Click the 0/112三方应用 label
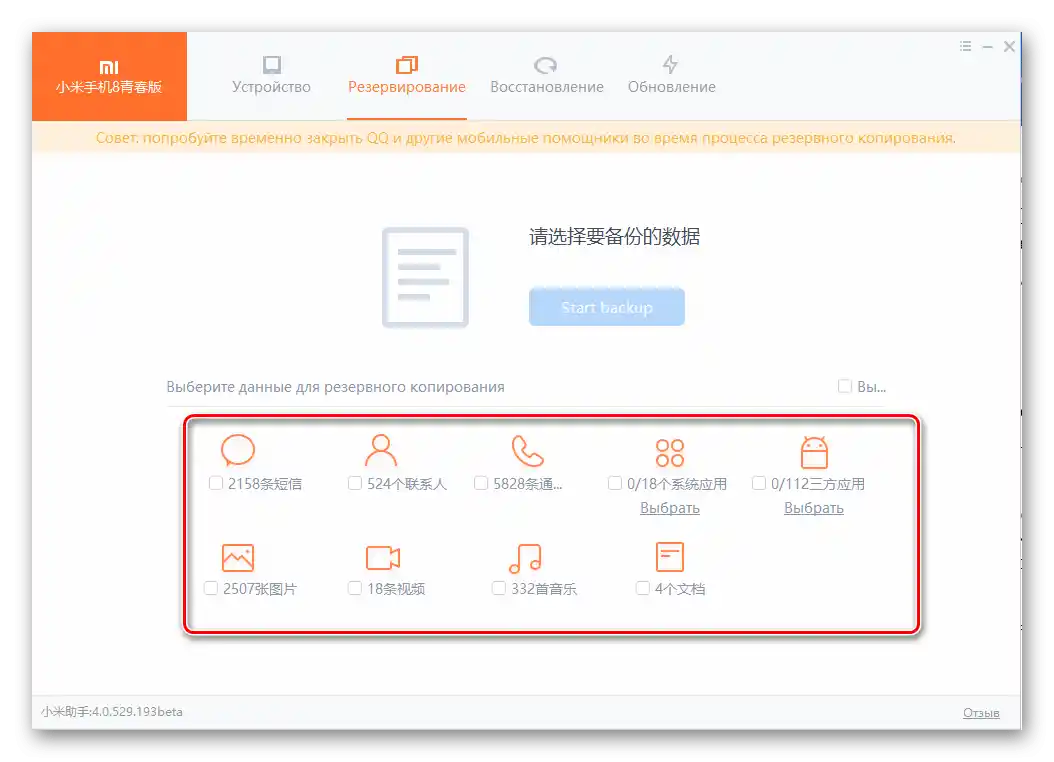 click(818, 484)
